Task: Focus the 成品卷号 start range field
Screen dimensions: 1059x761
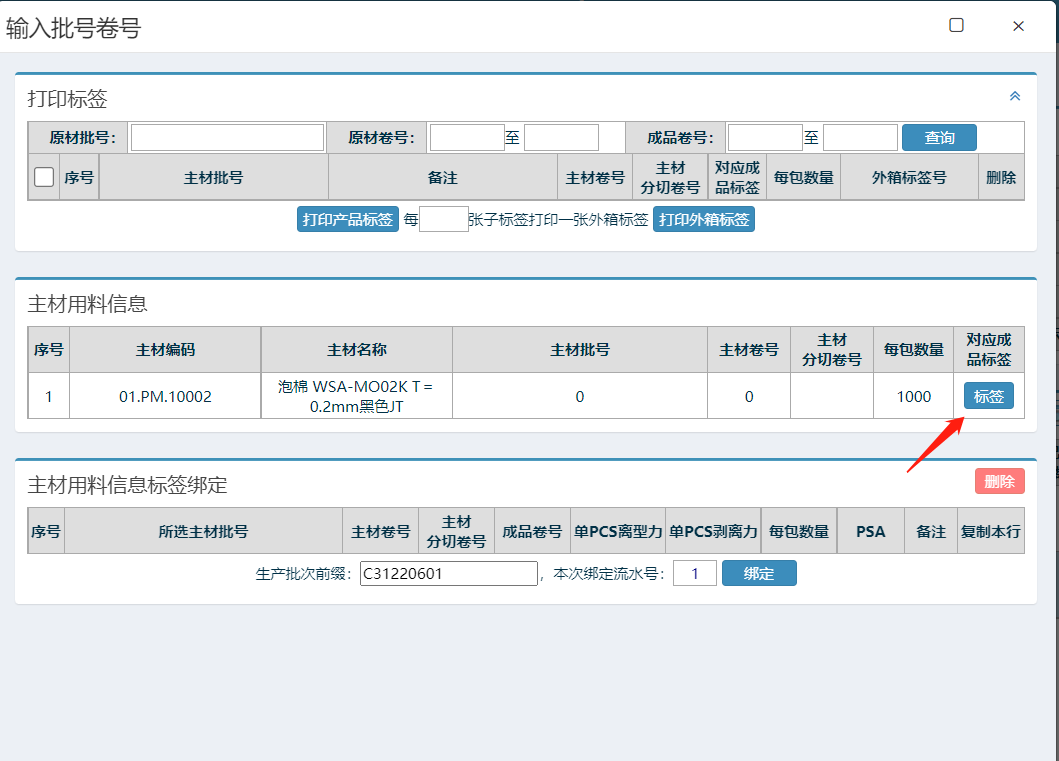Action: [764, 138]
